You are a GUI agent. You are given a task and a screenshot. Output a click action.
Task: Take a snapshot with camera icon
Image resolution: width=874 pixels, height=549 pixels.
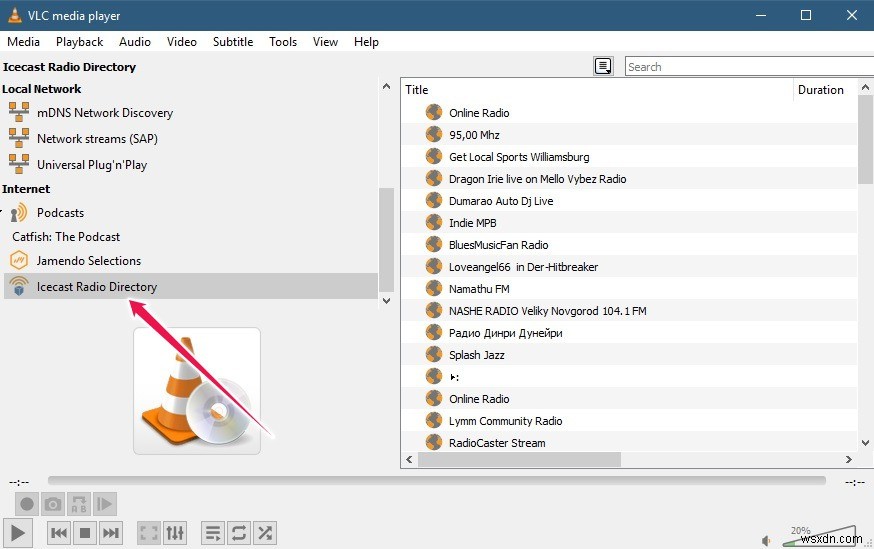[x=53, y=504]
